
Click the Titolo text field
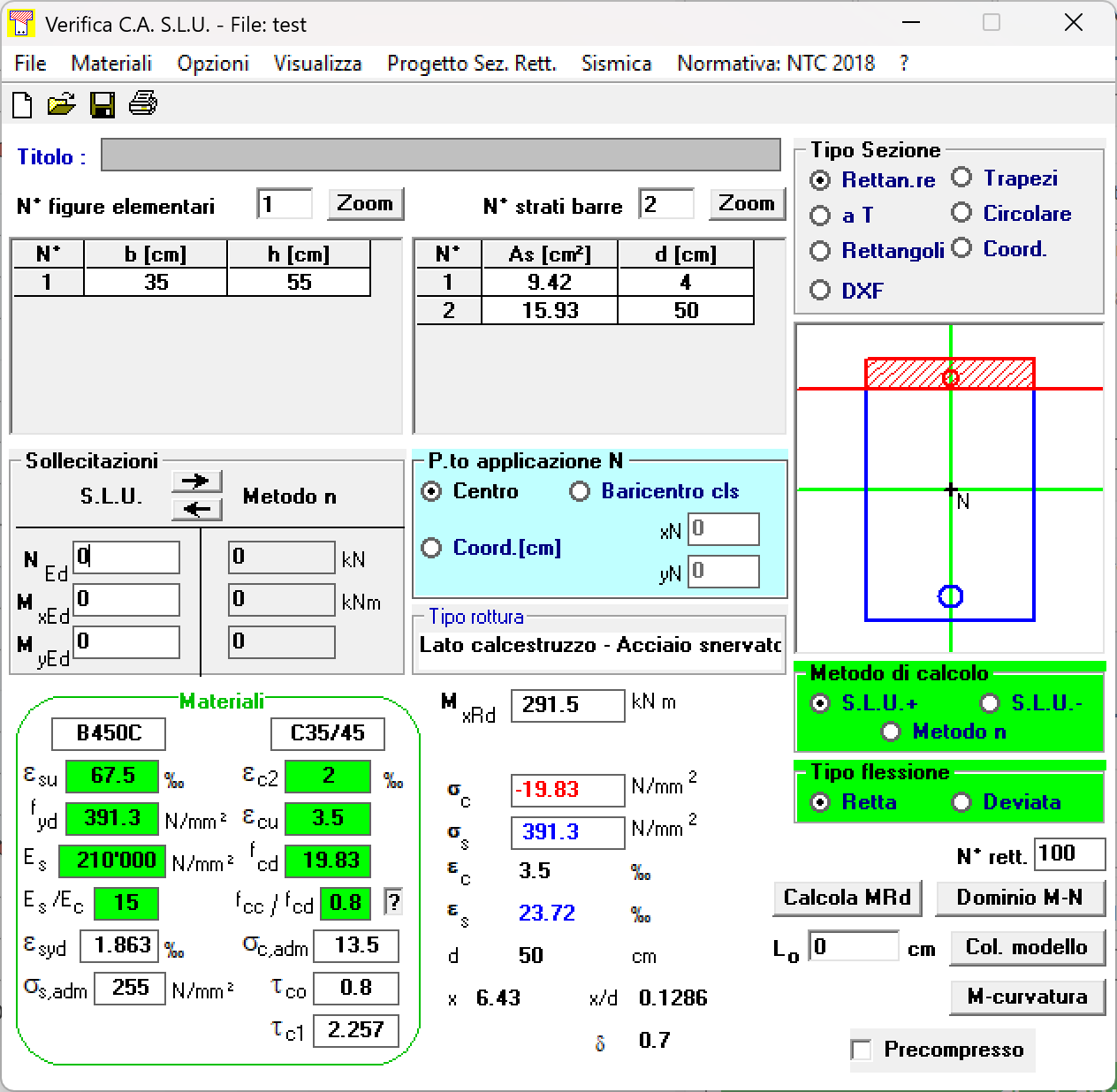click(x=440, y=155)
